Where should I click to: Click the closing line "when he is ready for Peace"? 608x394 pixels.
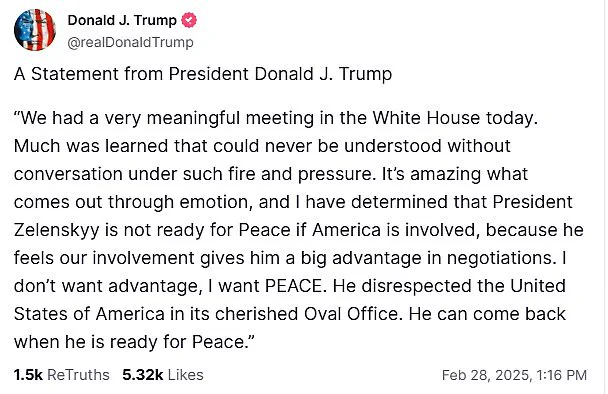(131, 342)
